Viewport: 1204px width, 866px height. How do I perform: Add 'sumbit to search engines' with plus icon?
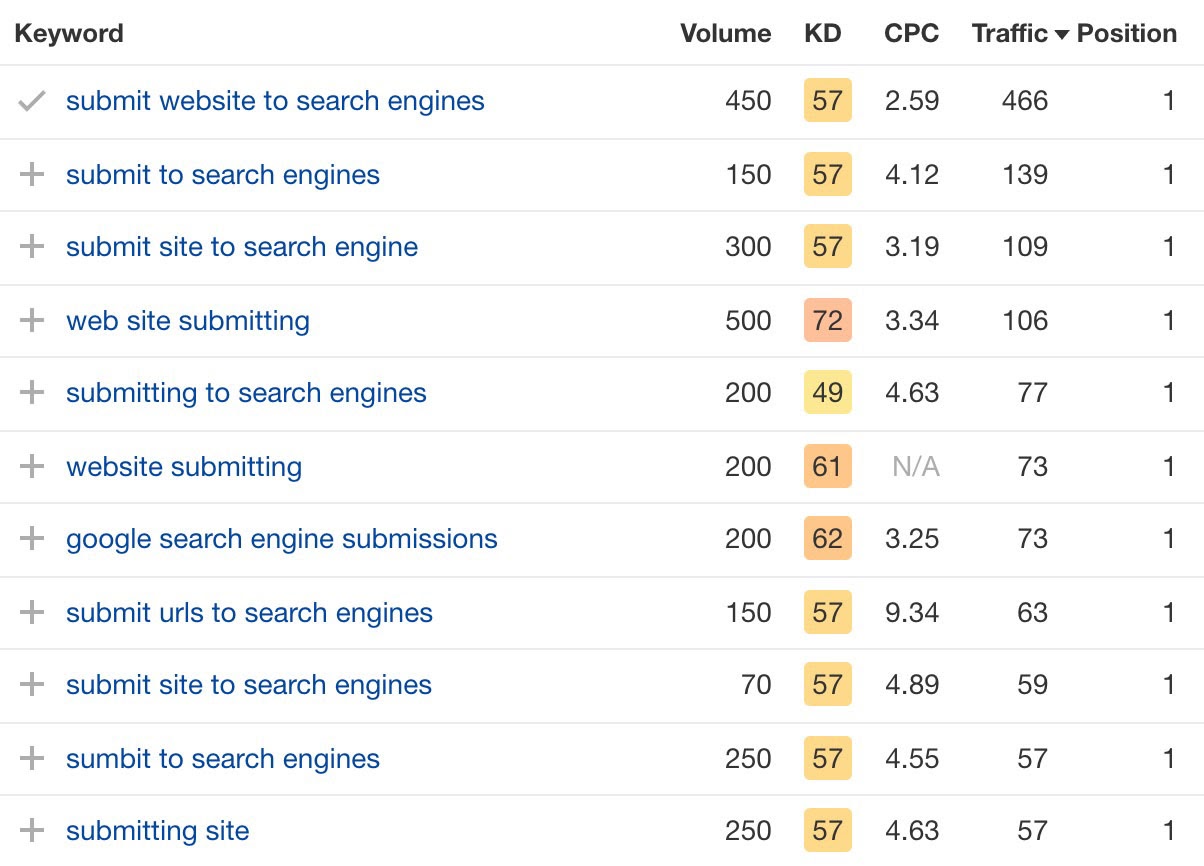[x=32, y=759]
